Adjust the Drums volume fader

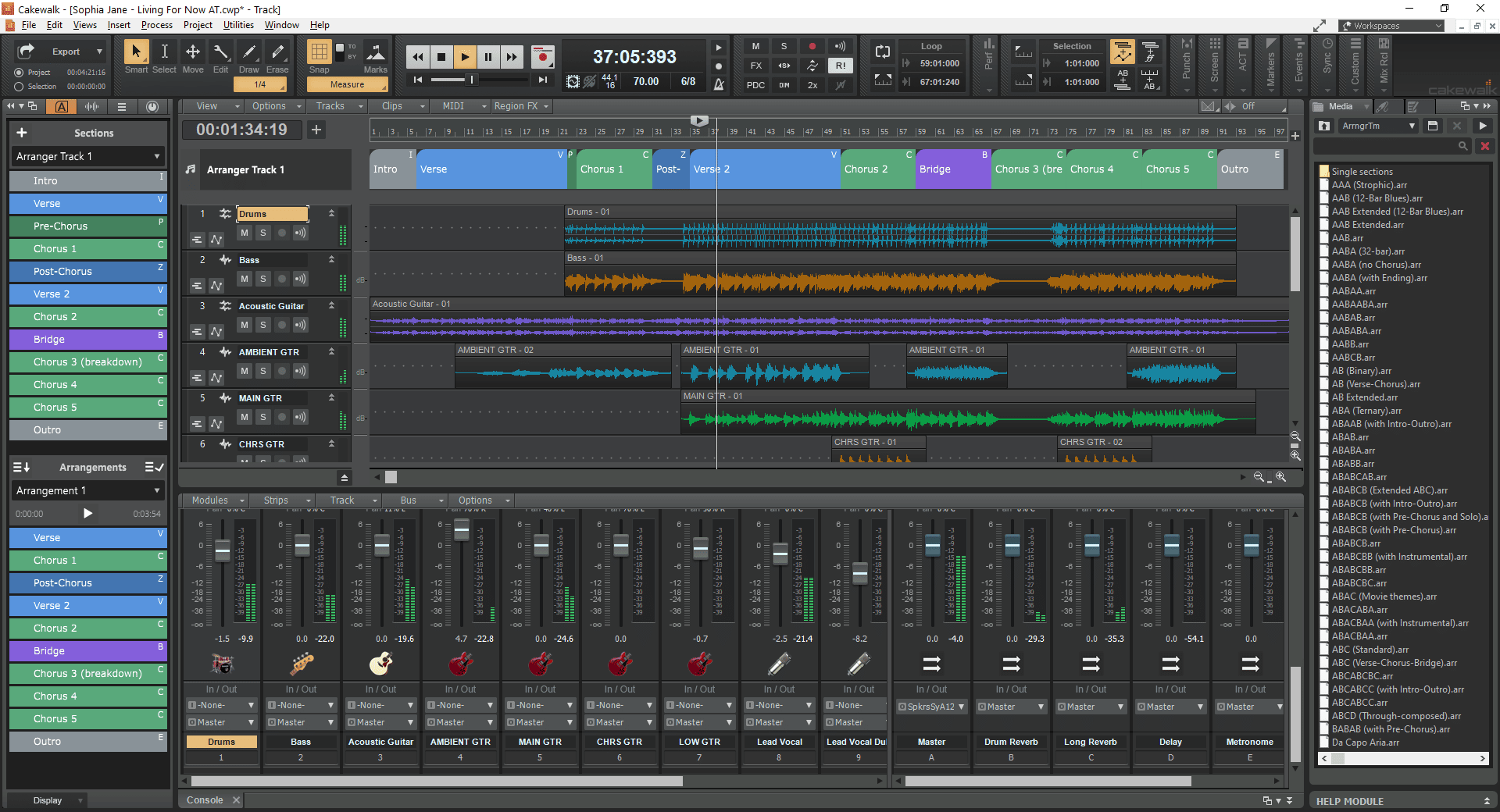click(x=223, y=550)
